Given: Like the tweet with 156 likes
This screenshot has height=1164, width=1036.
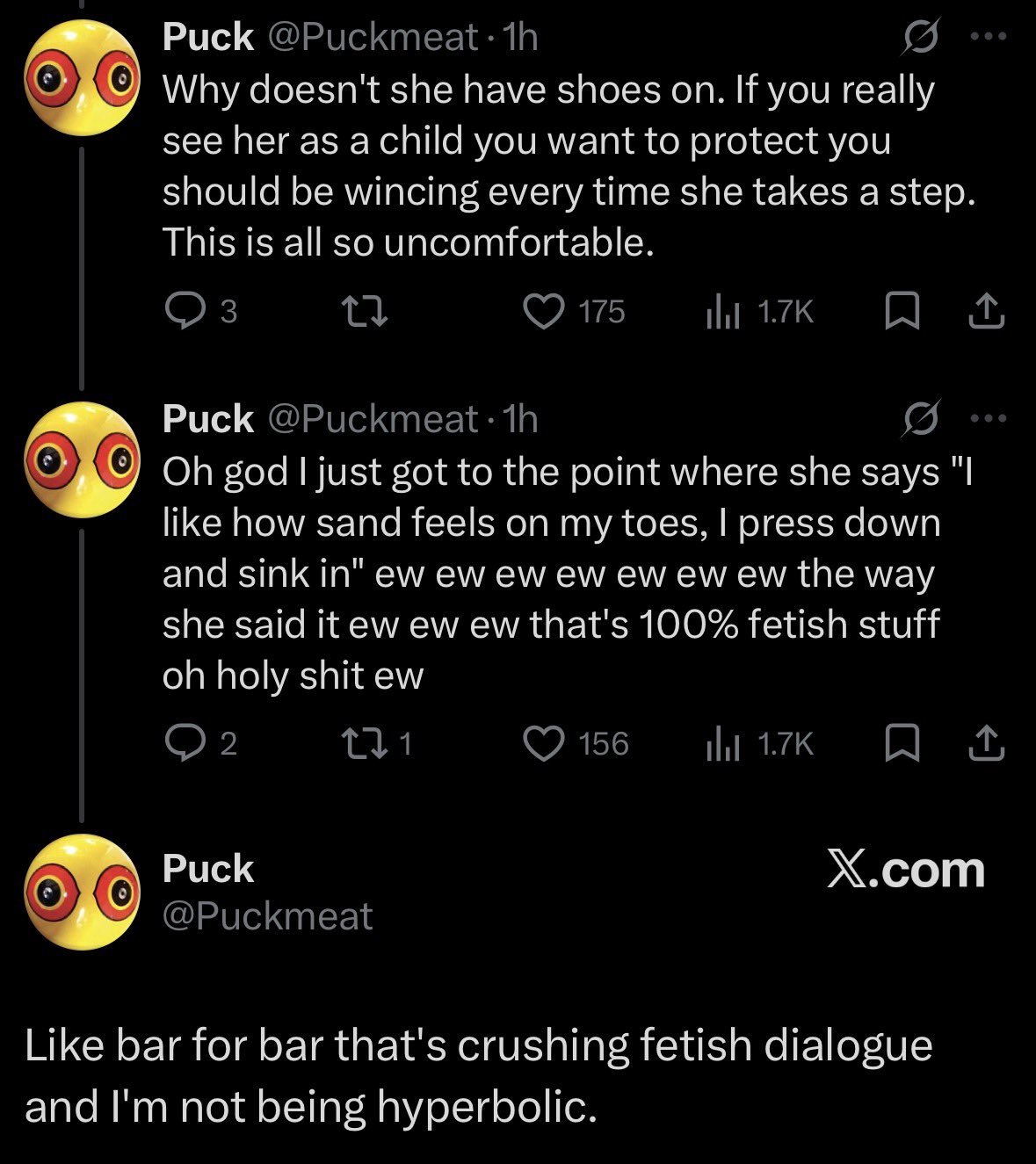Looking at the screenshot, I should 544,743.
